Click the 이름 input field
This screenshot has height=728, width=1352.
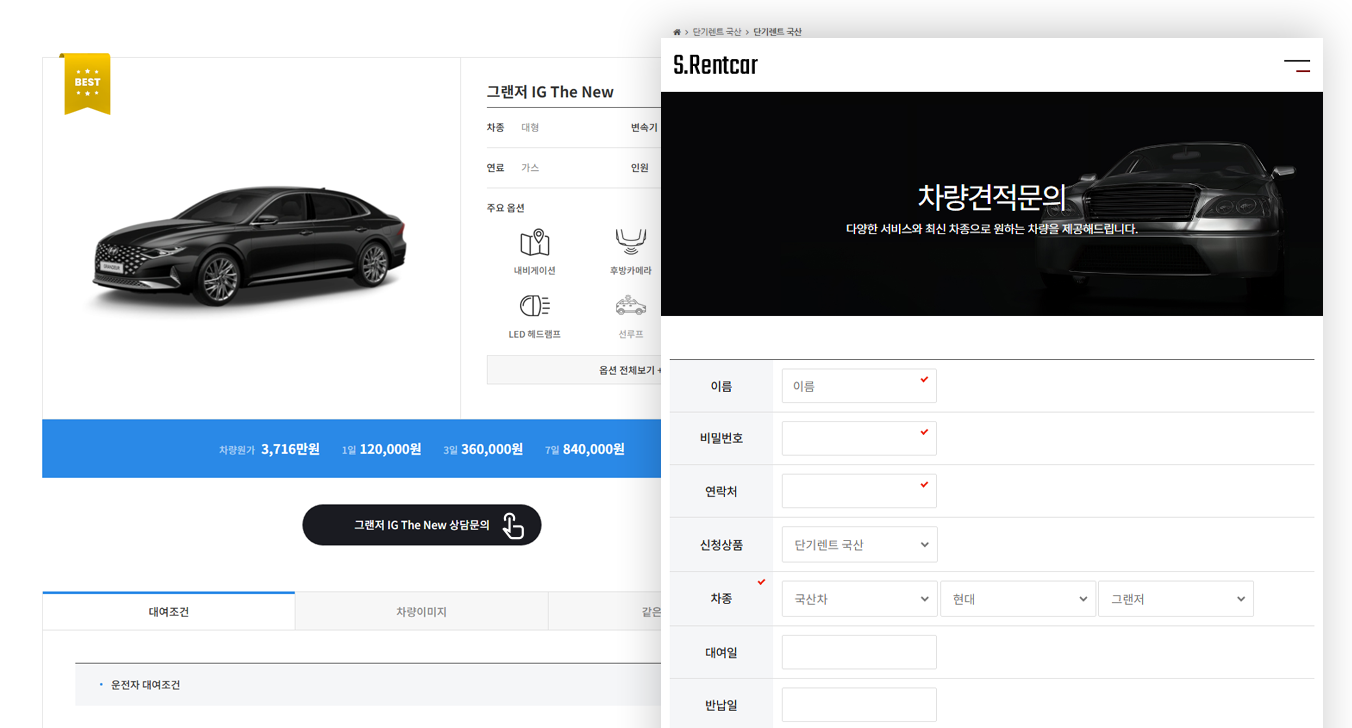click(x=859, y=386)
